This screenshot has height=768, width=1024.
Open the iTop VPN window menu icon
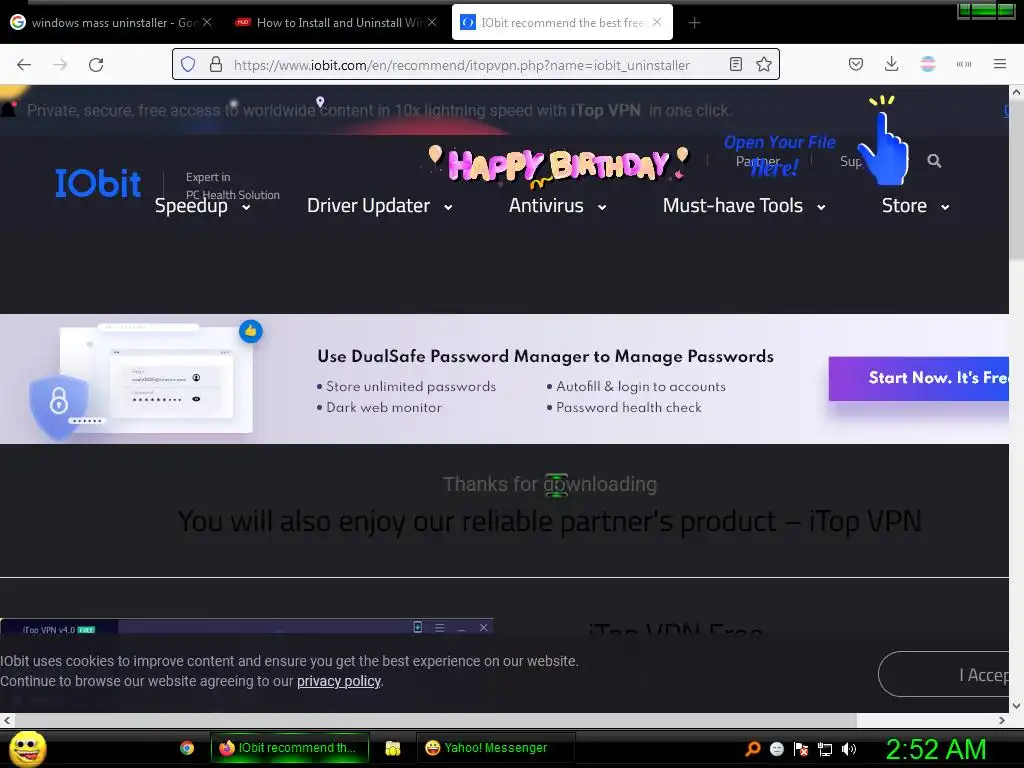(440, 628)
